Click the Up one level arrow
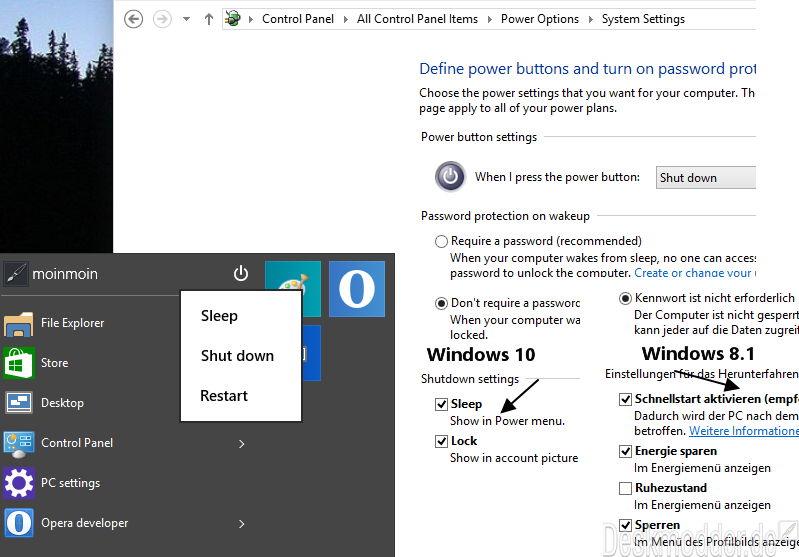Image resolution: width=799 pixels, height=557 pixels. tap(209, 19)
